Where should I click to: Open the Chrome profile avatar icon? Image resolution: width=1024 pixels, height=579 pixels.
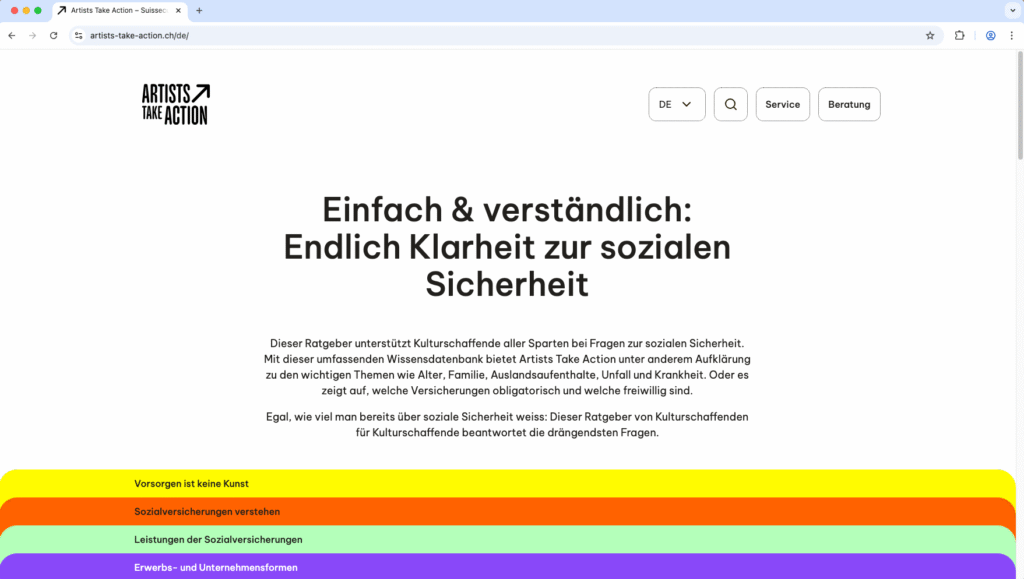(990, 35)
